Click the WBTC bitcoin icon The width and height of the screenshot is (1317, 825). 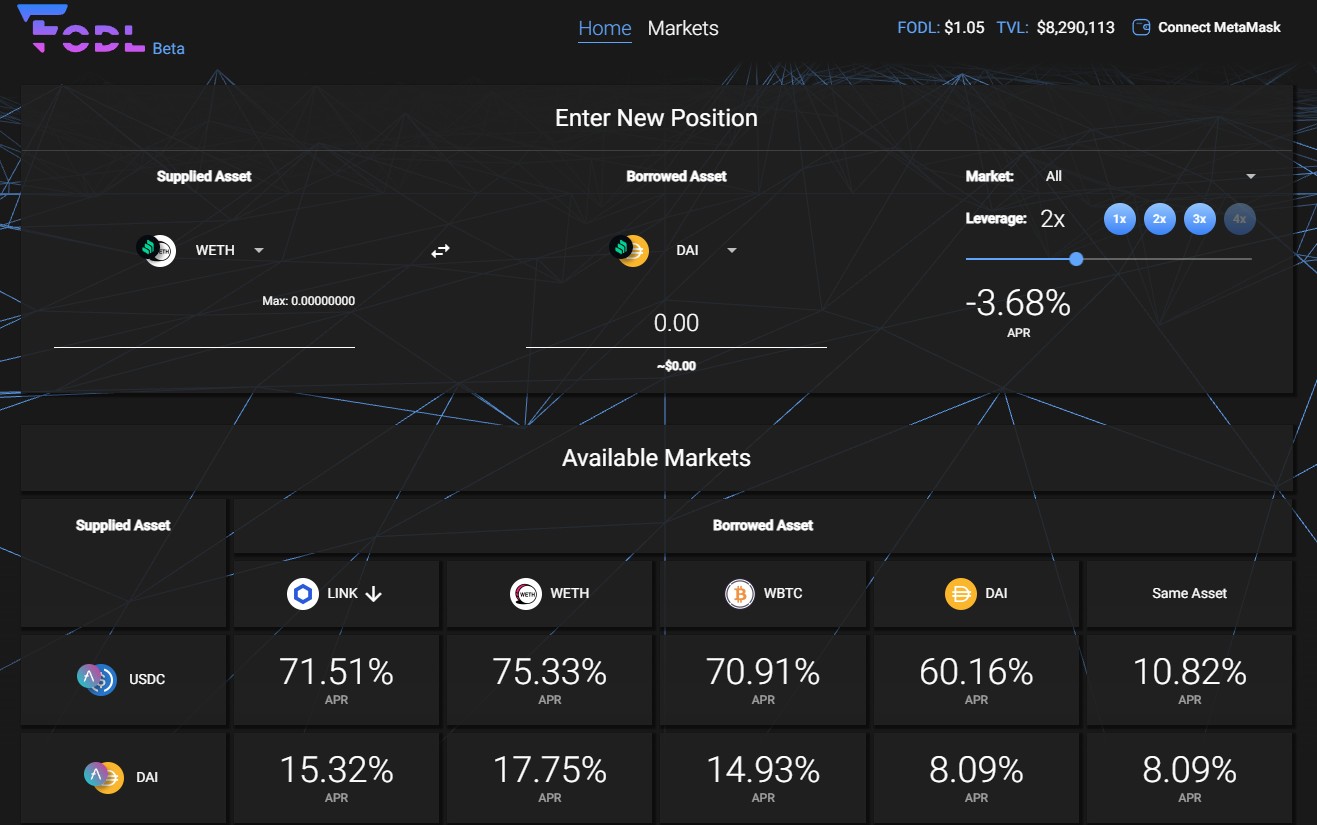click(740, 593)
